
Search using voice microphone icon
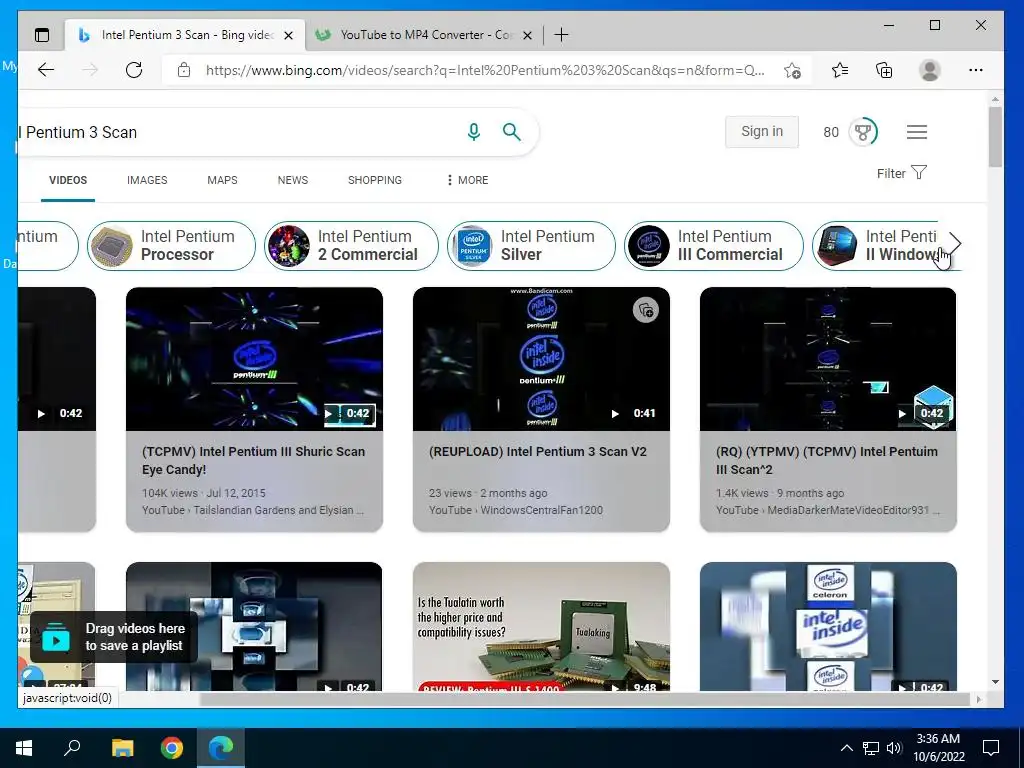point(473,132)
